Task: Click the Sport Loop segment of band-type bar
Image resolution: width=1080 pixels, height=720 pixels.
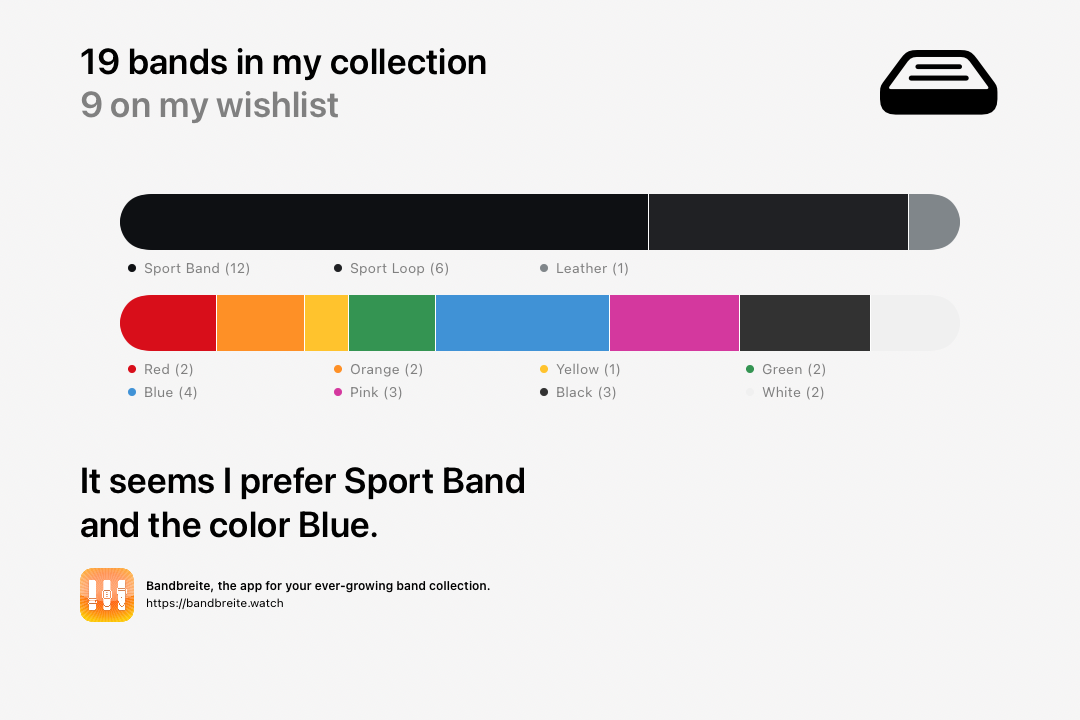Action: point(778,222)
